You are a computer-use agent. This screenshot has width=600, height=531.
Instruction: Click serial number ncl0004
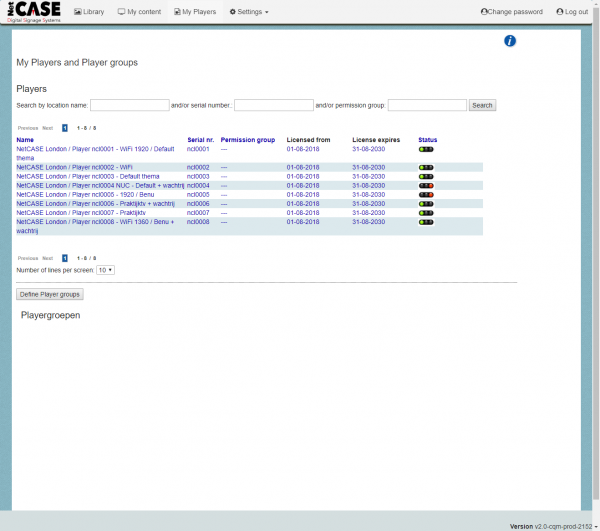198,186
